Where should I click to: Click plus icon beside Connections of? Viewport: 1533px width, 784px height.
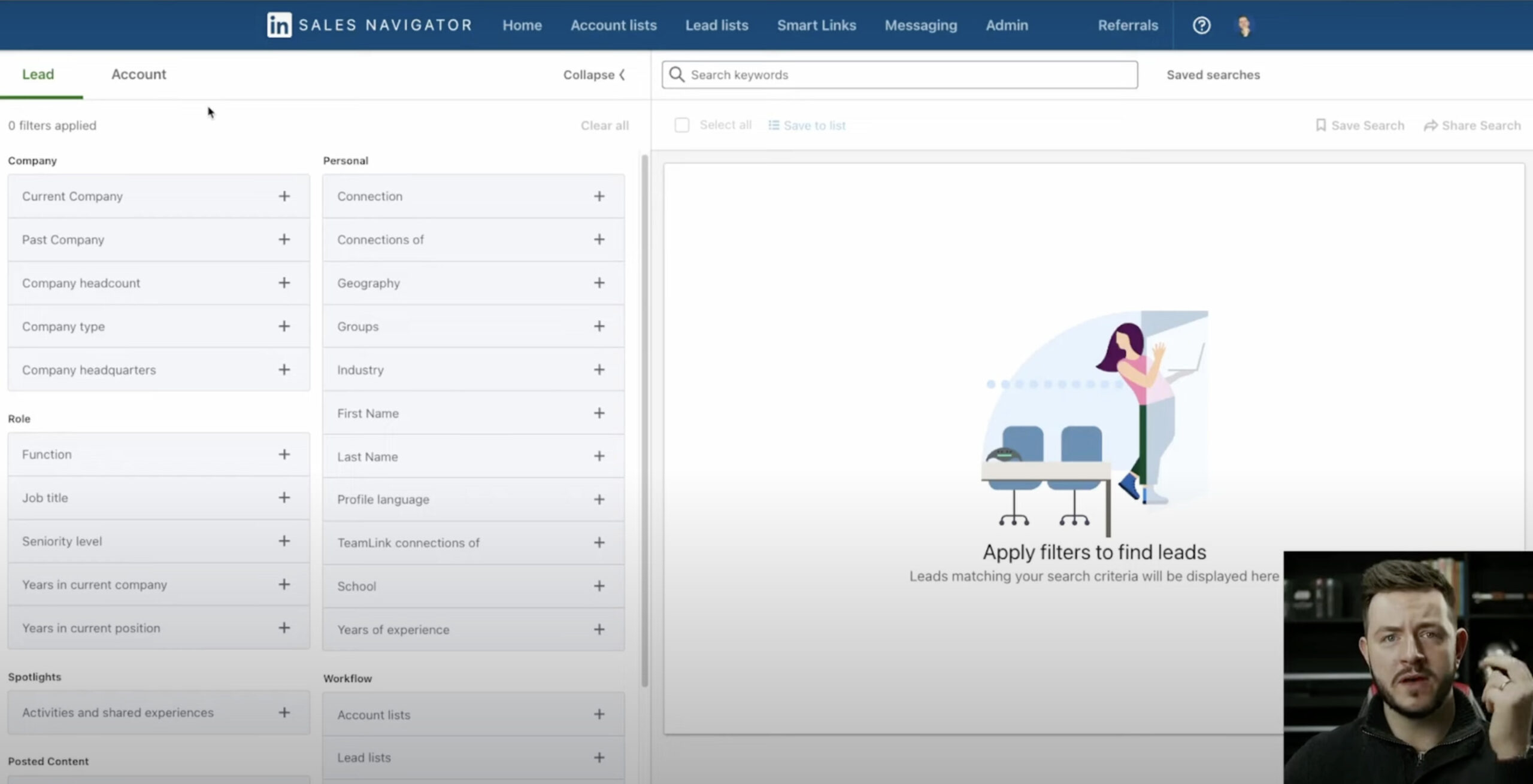[x=599, y=239]
